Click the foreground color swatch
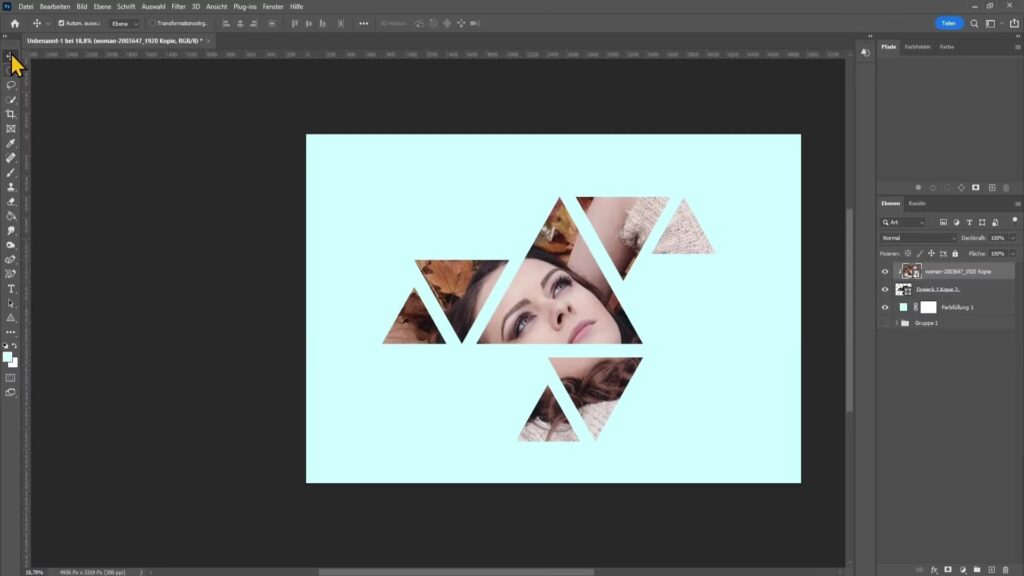This screenshot has width=1024, height=576. point(8,356)
